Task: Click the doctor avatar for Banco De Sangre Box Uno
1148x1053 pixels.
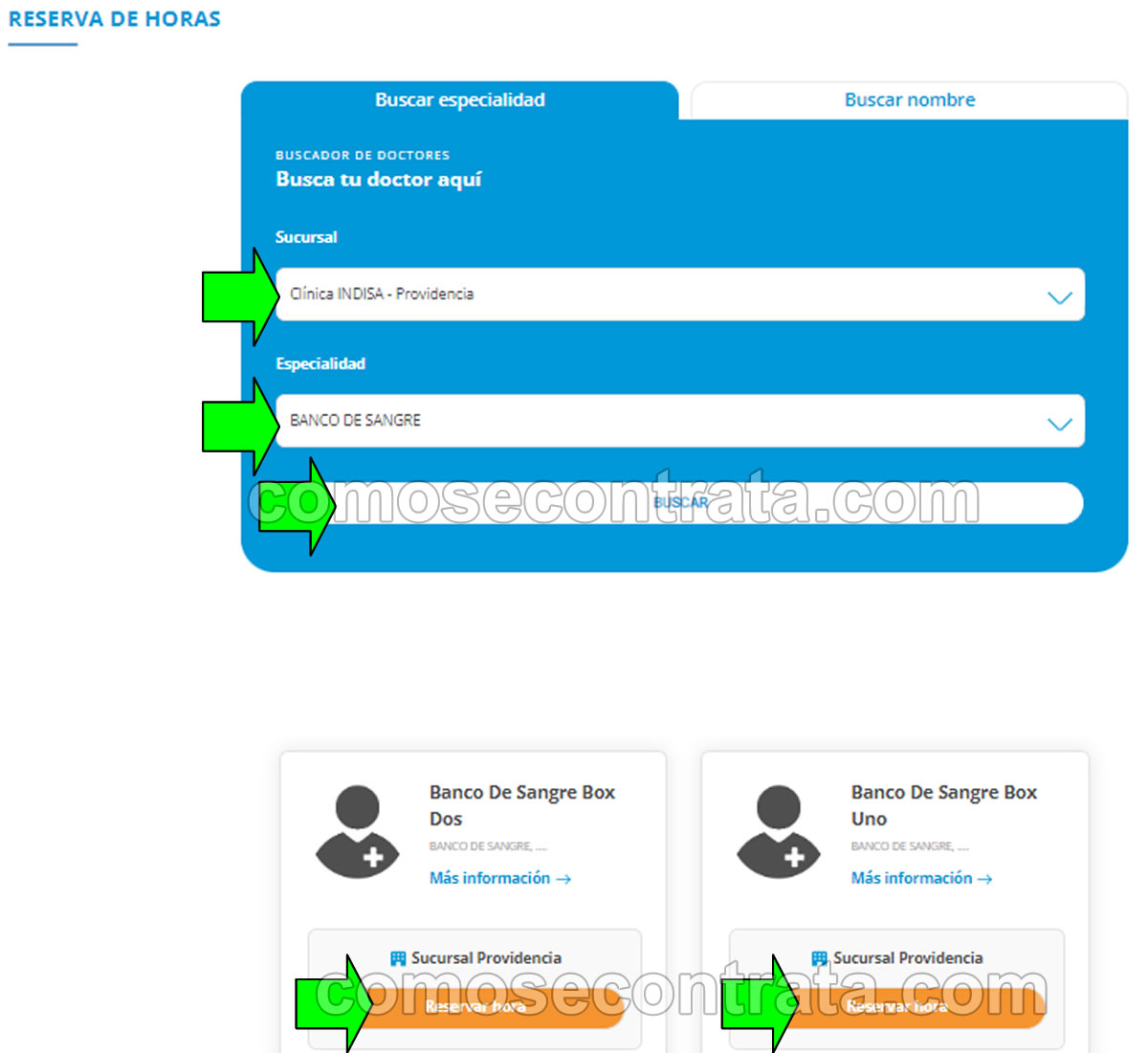Action: tap(779, 831)
